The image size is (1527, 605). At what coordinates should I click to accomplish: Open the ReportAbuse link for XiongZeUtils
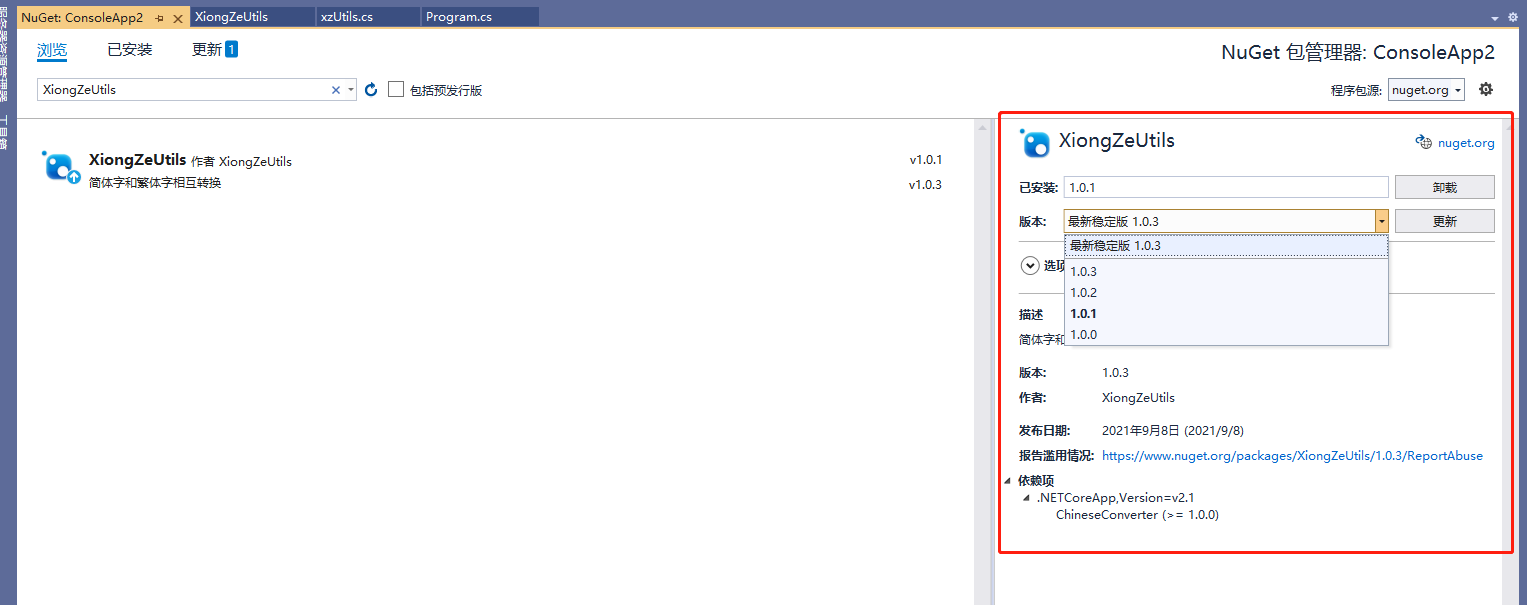(x=1292, y=456)
